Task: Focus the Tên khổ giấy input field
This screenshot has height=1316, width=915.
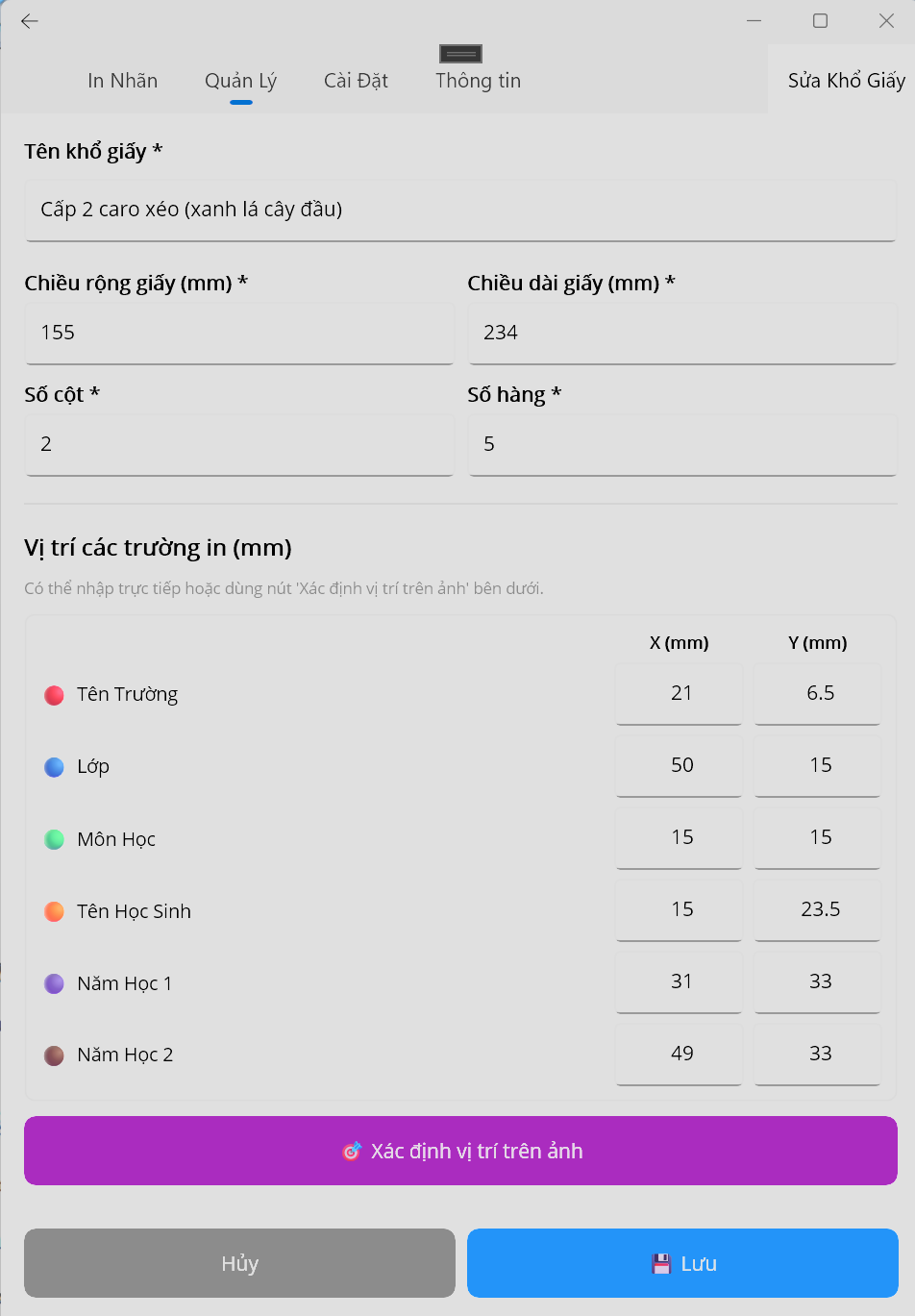Action: click(460, 210)
